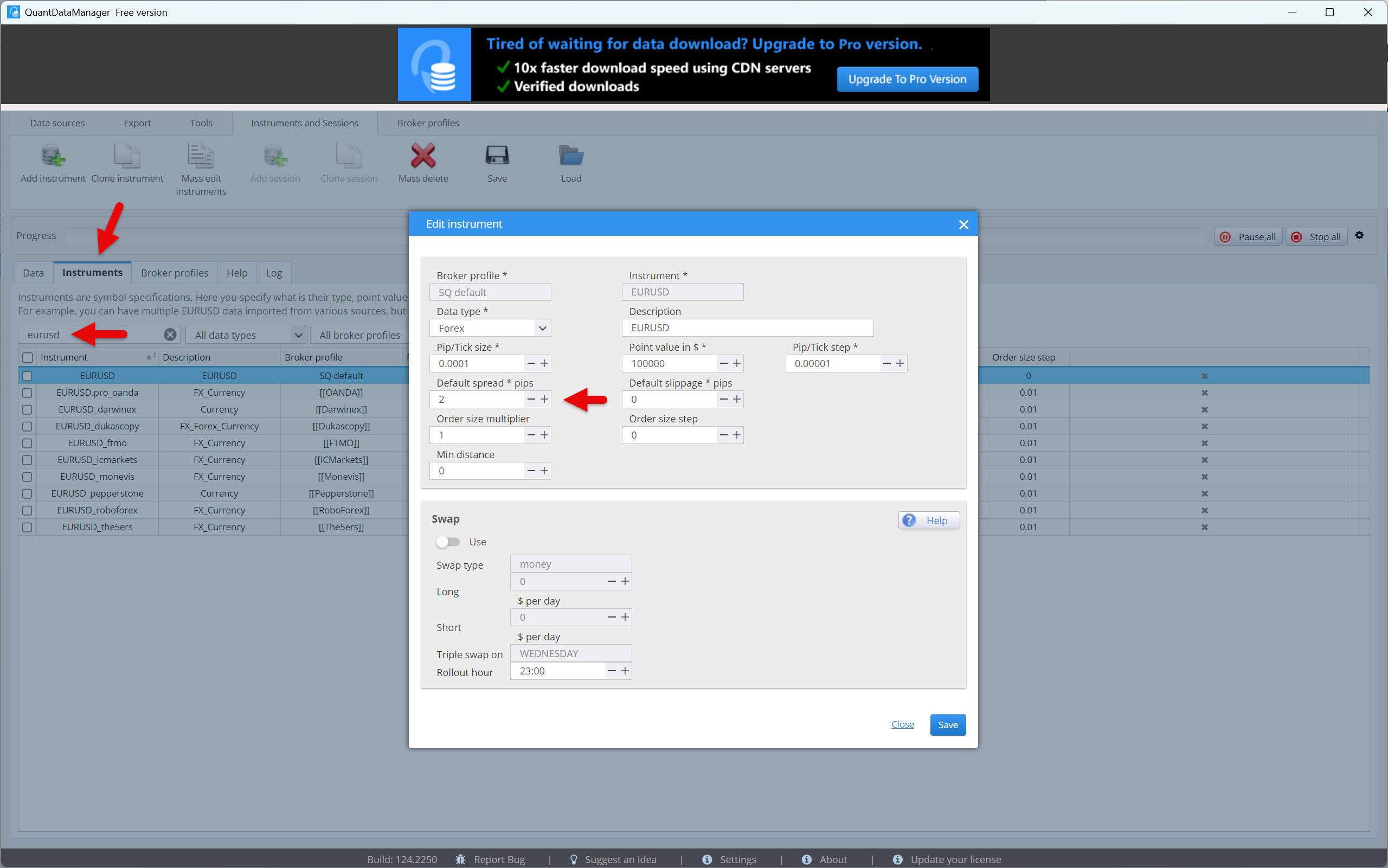Click the red Mass delete icon
This screenshot has height=868, width=1388.
tap(423, 156)
